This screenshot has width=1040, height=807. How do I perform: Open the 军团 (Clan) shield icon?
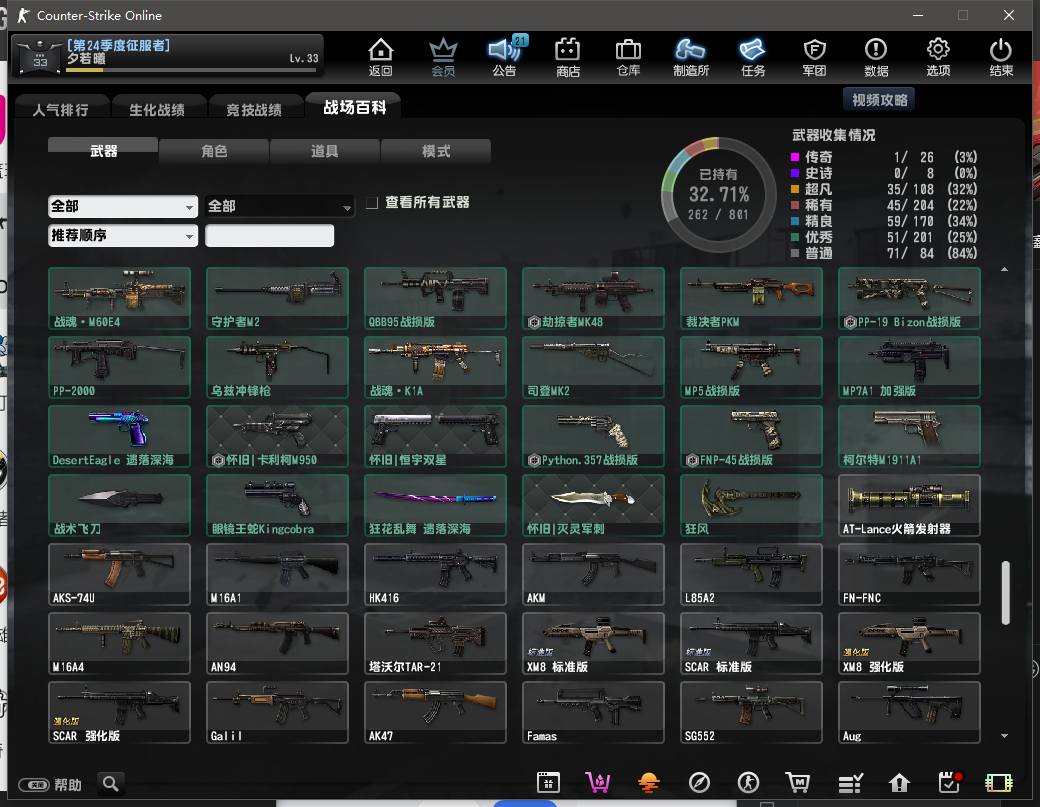click(x=814, y=56)
